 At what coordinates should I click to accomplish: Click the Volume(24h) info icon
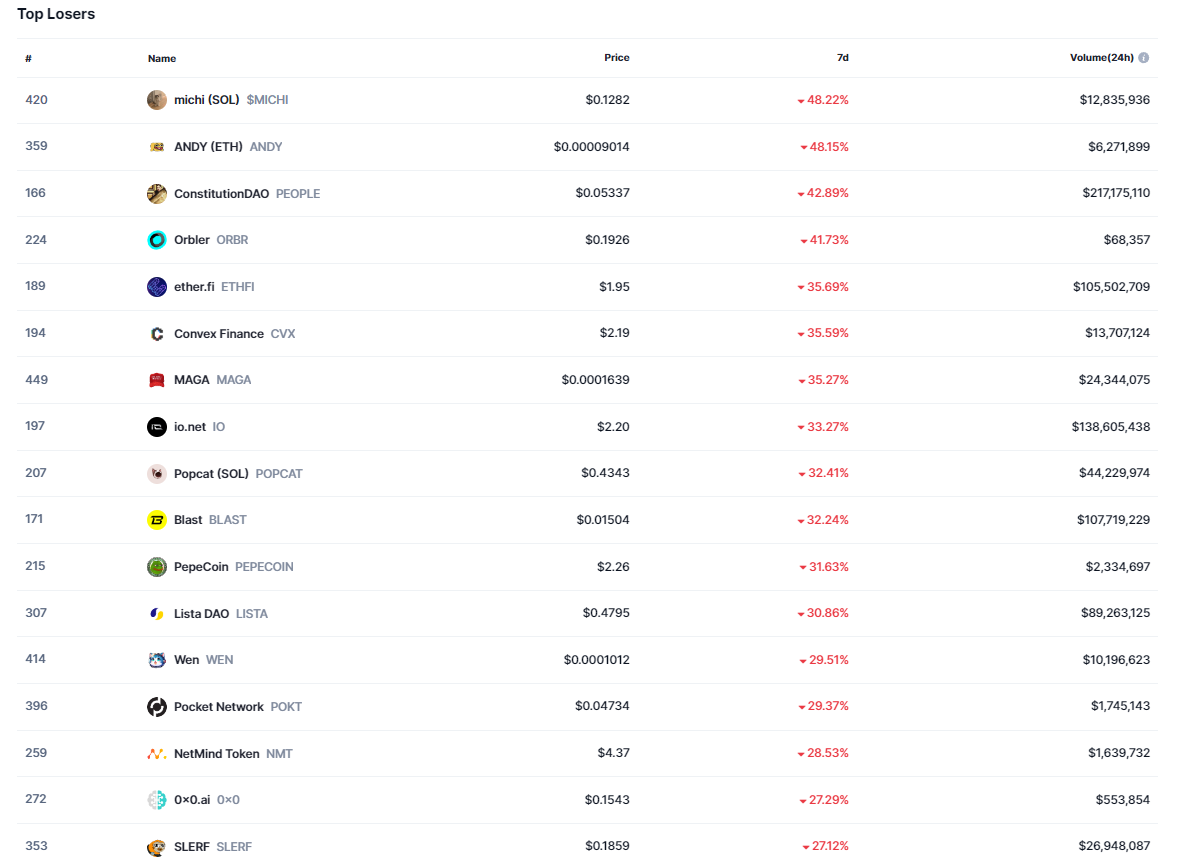[x=1144, y=58]
